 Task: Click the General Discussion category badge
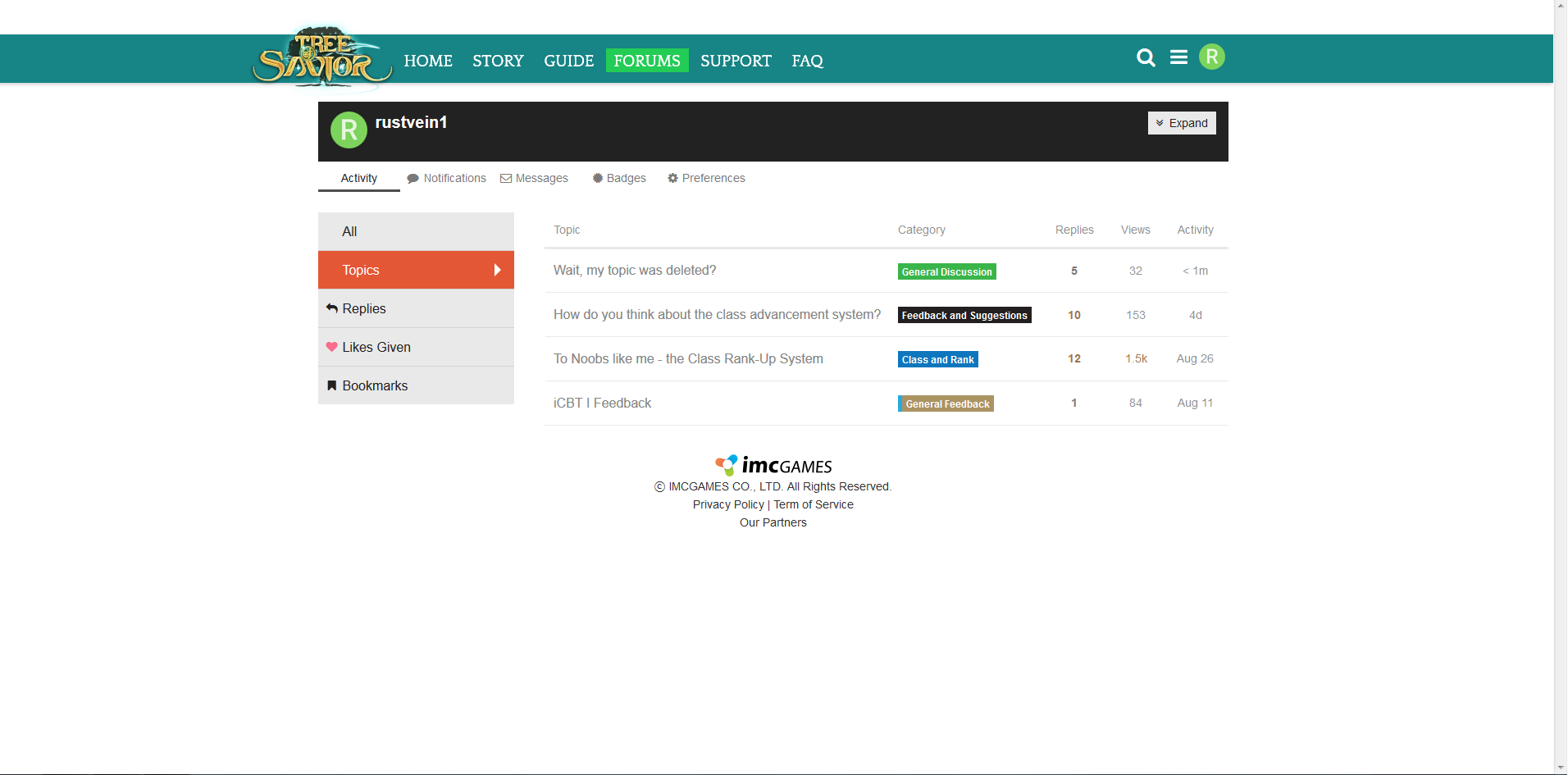[946, 271]
